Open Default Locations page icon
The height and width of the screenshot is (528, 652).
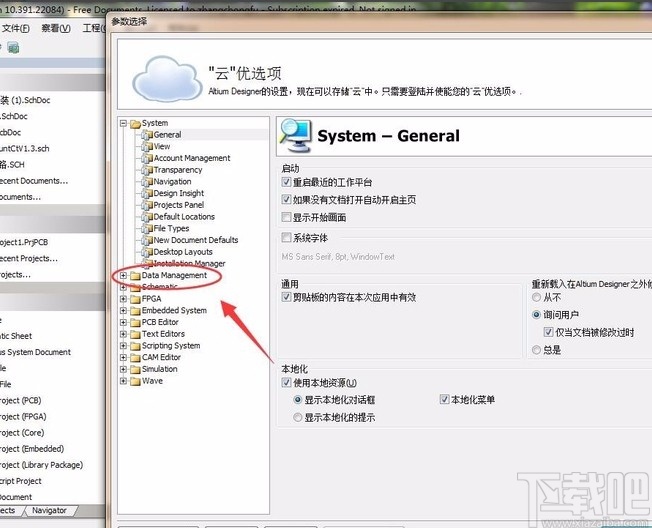pyautogui.click(x=147, y=217)
